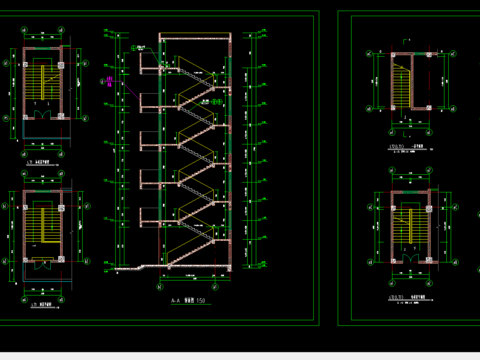Click the roof slab atop the section
The width and height of the screenshot is (480, 360).
pyautogui.click(x=195, y=40)
